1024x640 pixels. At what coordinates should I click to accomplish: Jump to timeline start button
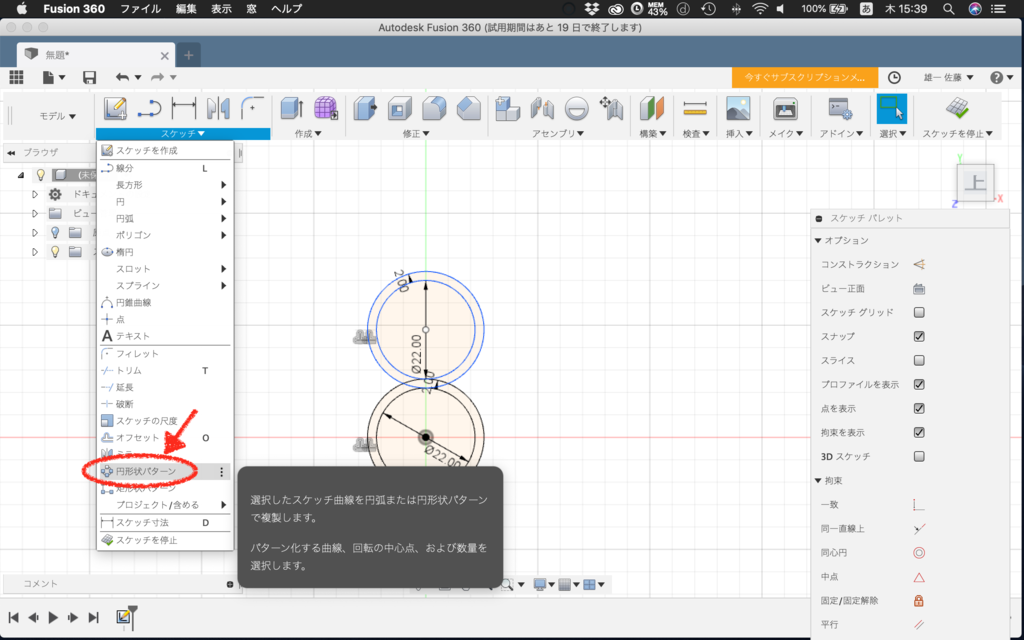click(13, 617)
